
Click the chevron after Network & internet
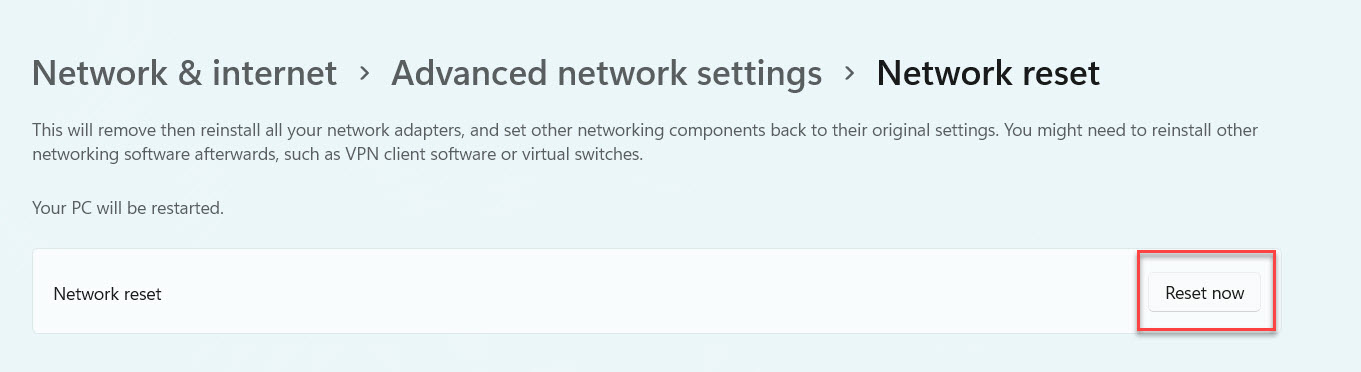(365, 73)
